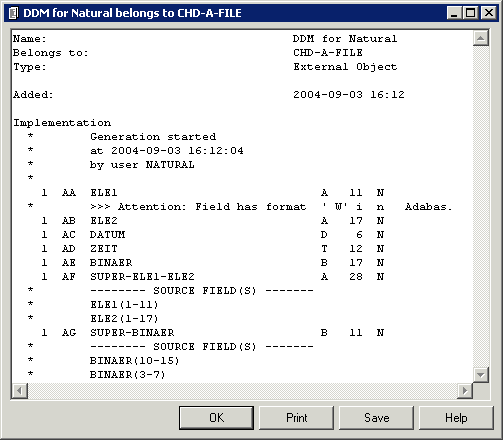Viewport: 503px width, 440px height.
Task: Click the document icon in the title bar
Action: [x=13, y=13]
